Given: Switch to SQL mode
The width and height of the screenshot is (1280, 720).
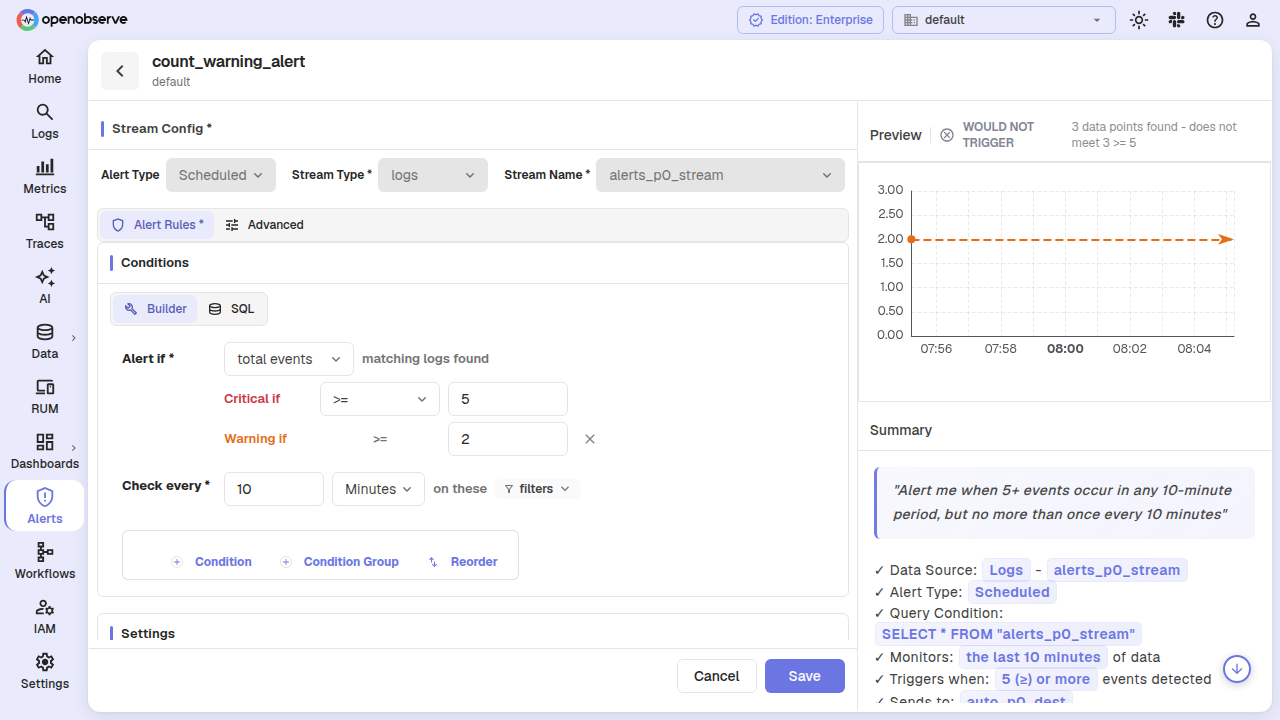Looking at the screenshot, I should click(231, 309).
